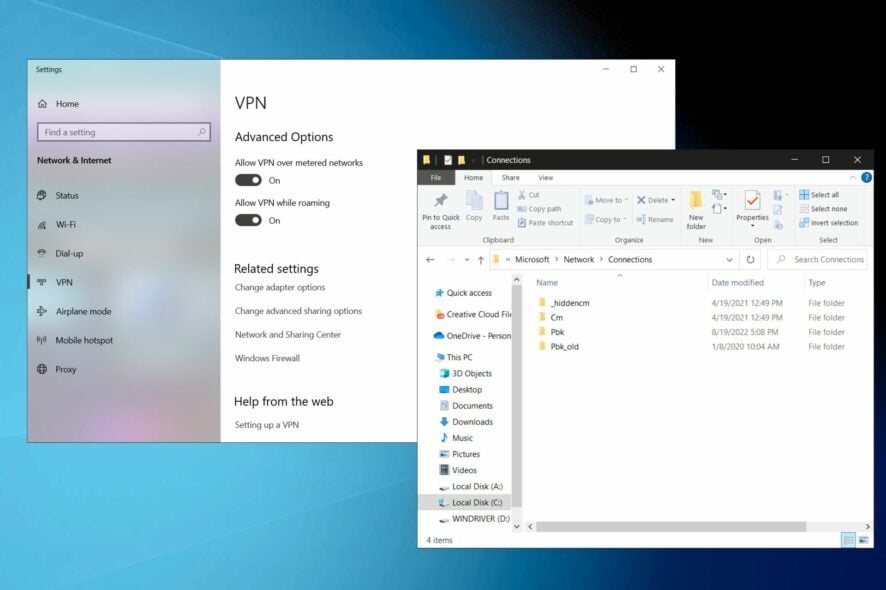
Task: Switch to the Share tab
Action: tap(510, 177)
